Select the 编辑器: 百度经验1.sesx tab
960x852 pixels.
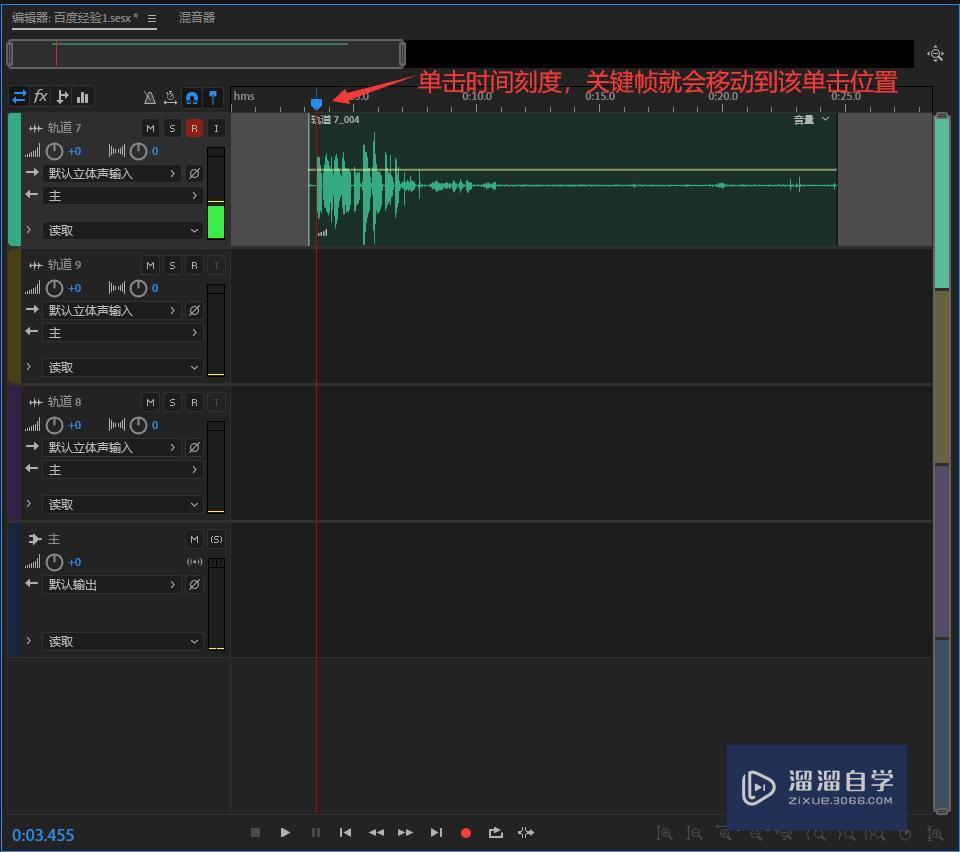click(75, 18)
